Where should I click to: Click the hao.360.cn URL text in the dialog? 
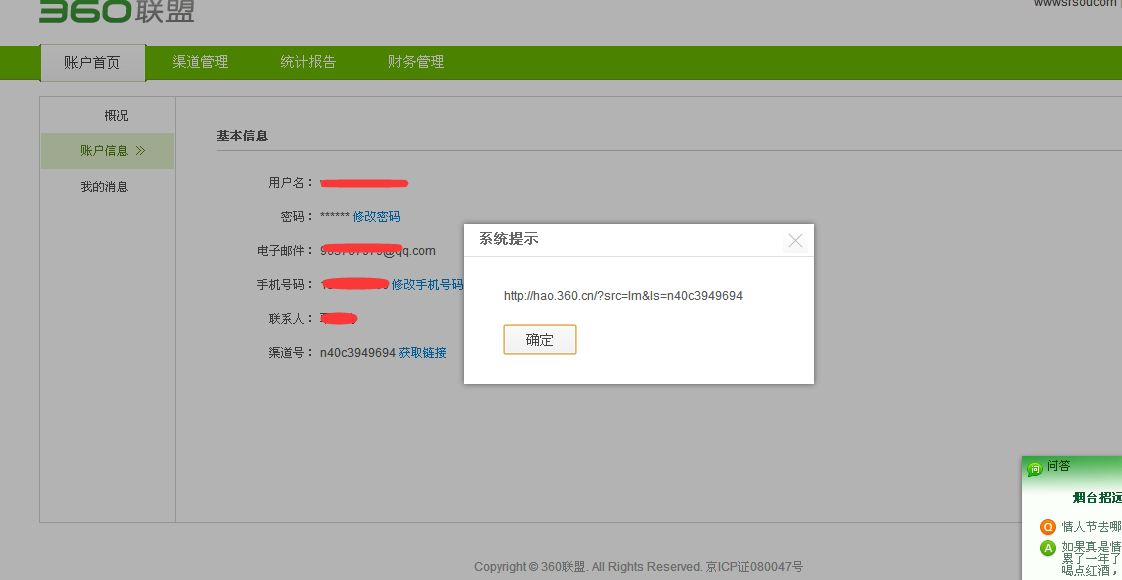[x=623, y=296]
